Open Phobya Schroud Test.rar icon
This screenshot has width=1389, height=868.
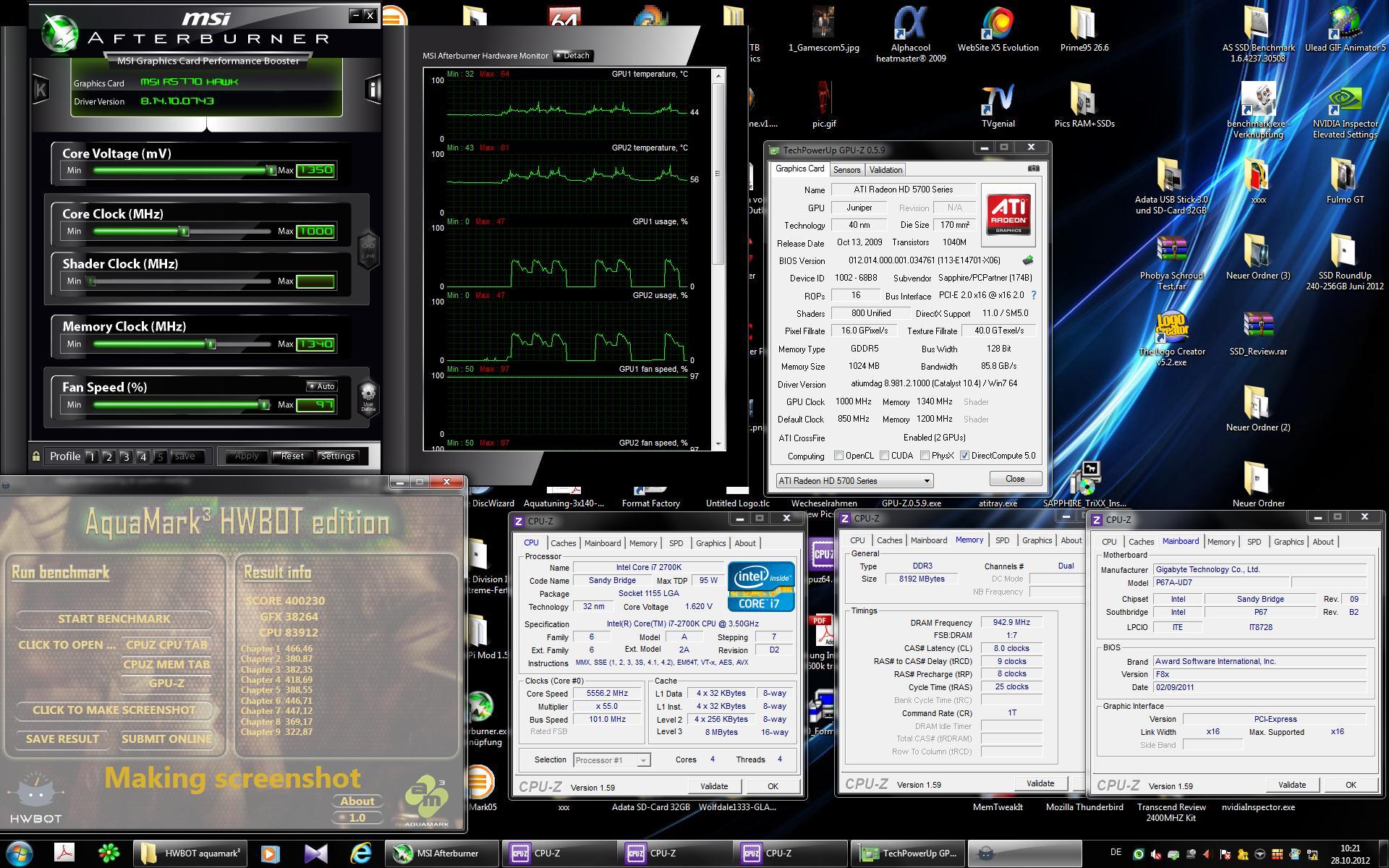1171,263
